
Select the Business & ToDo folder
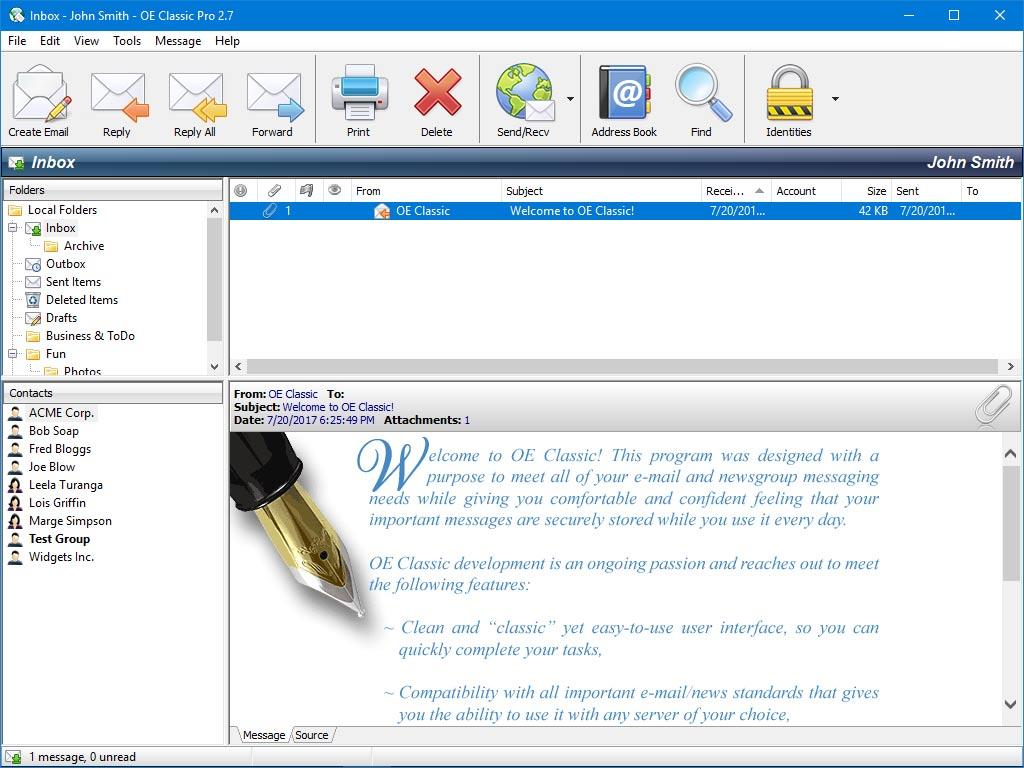pos(90,336)
